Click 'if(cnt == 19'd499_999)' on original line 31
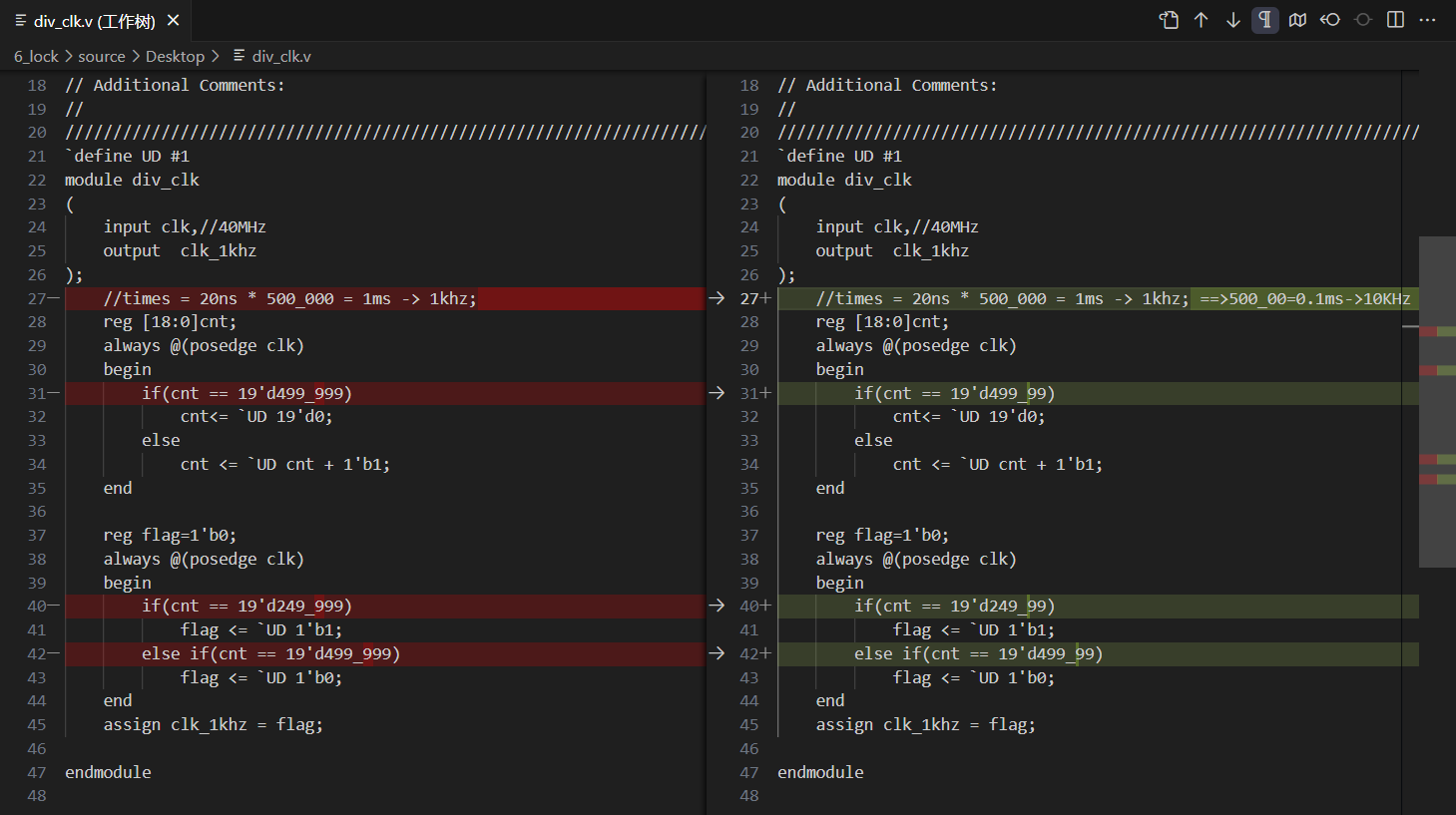 pyautogui.click(x=246, y=393)
